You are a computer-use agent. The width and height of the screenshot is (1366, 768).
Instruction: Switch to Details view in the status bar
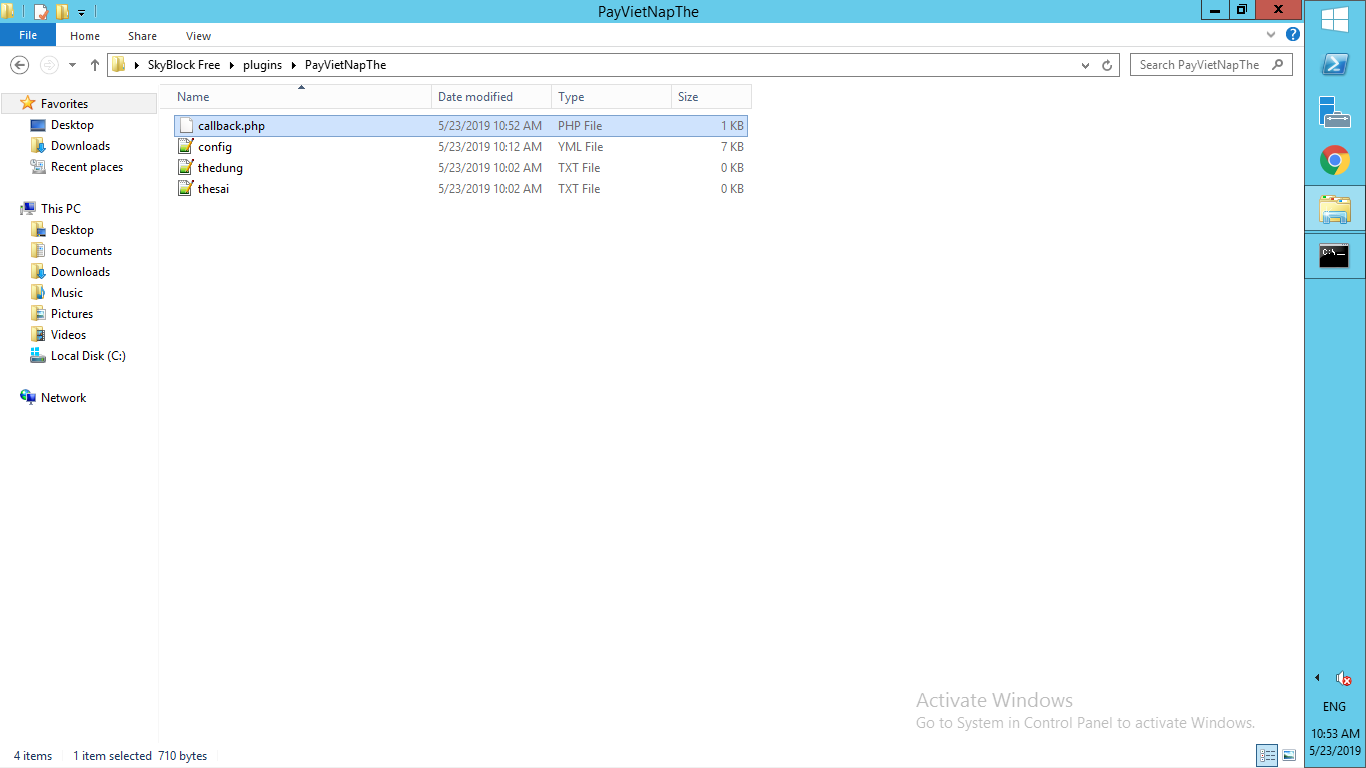pyautogui.click(x=1268, y=756)
